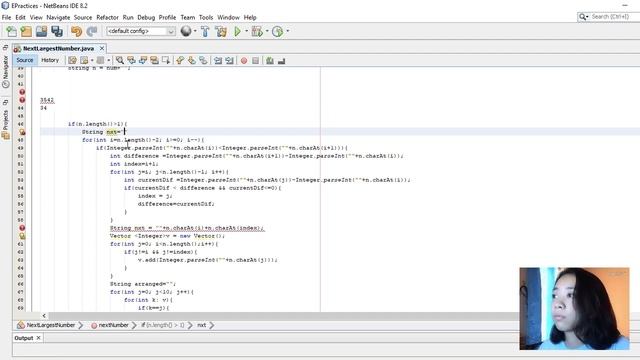This screenshot has width=640, height=360.
Task: Click the nxt breadcrumb item
Action: tap(202, 325)
